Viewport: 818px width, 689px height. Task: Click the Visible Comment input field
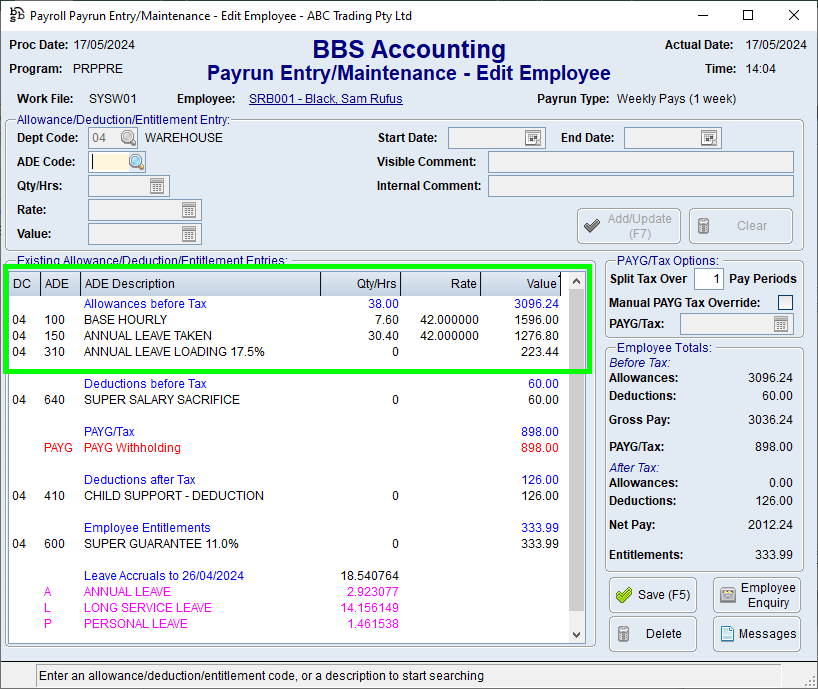pyautogui.click(x=640, y=162)
